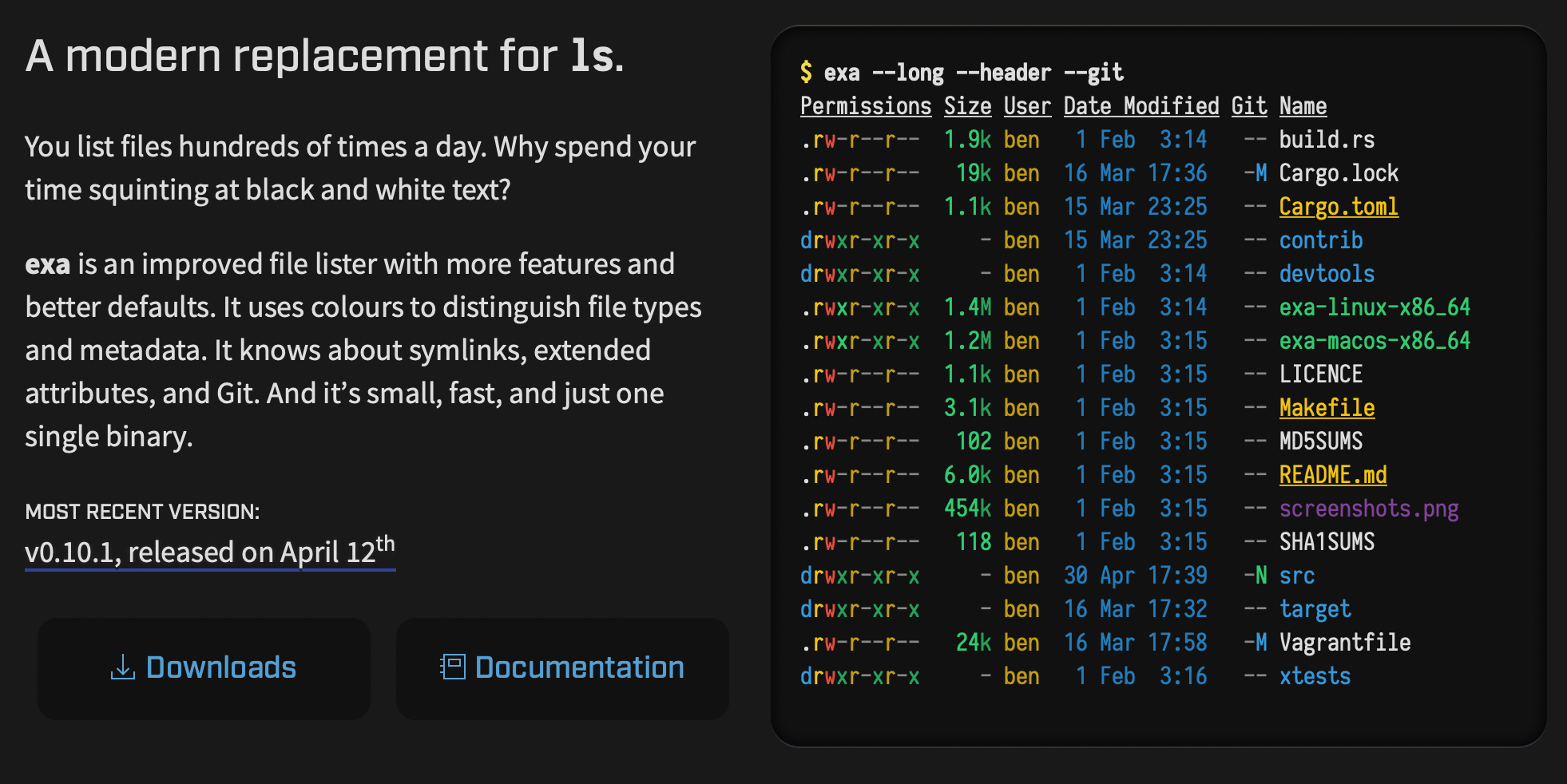This screenshot has height=784, width=1567.
Task: Click the 1.9k size of build.rs
Action: pyautogui.click(x=967, y=140)
